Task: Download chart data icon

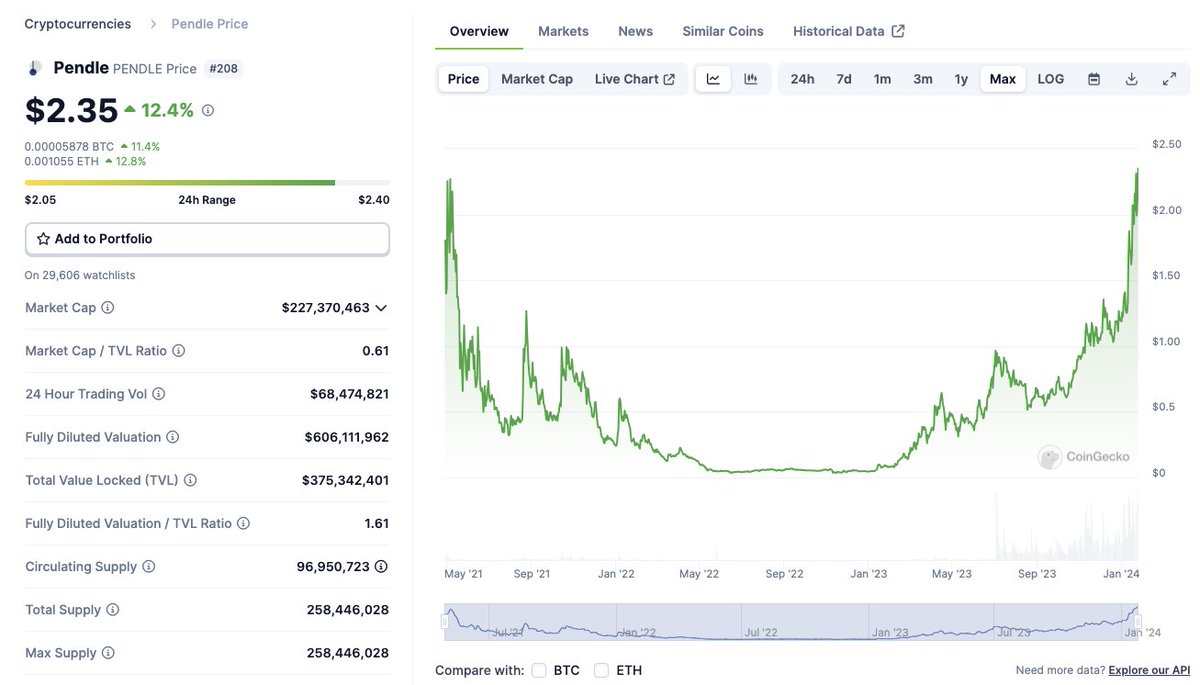Action: pos(1132,79)
